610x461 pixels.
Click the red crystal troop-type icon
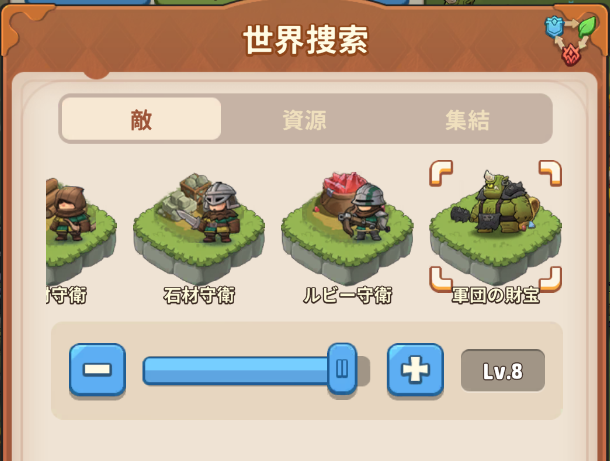coord(571,55)
